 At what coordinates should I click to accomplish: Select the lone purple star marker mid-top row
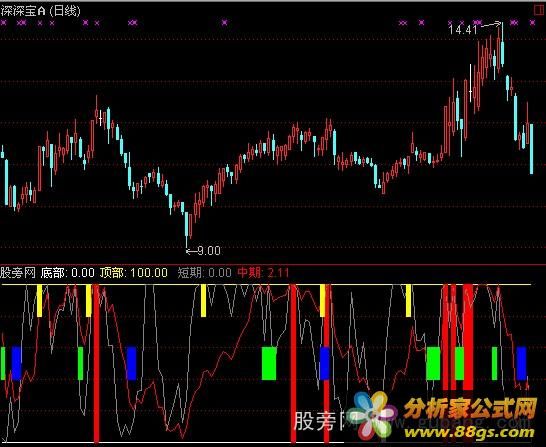click(x=225, y=23)
